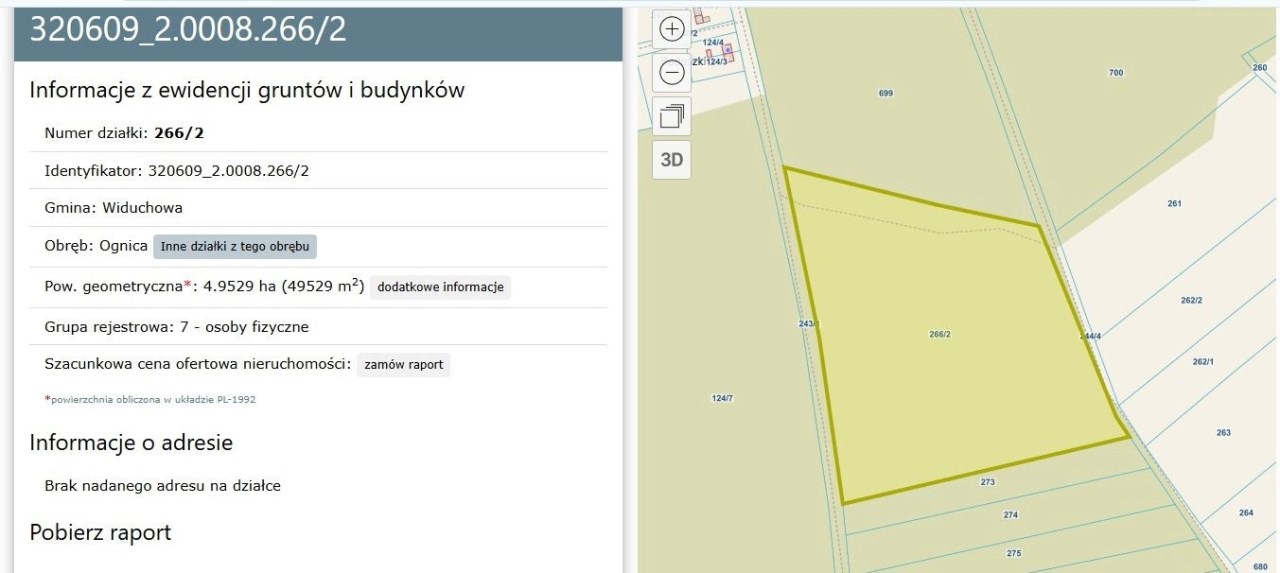Order the price report via 'zamów raport'
The width and height of the screenshot is (1280, 573).
click(x=404, y=364)
